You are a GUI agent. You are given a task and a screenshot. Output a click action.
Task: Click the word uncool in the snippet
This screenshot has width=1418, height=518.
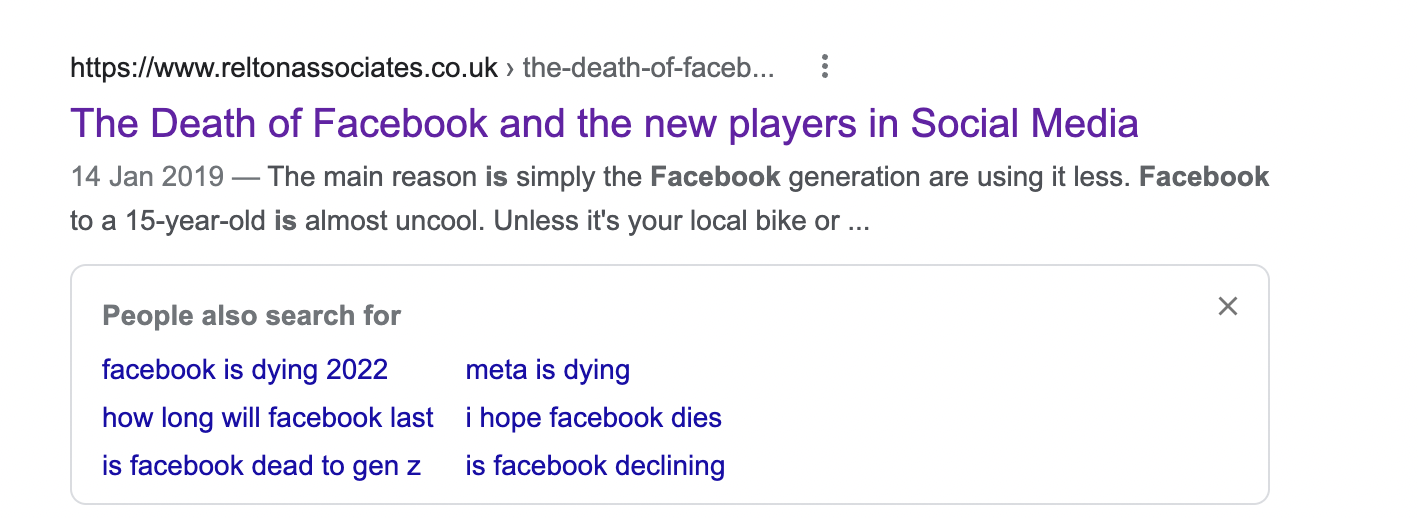point(430,221)
